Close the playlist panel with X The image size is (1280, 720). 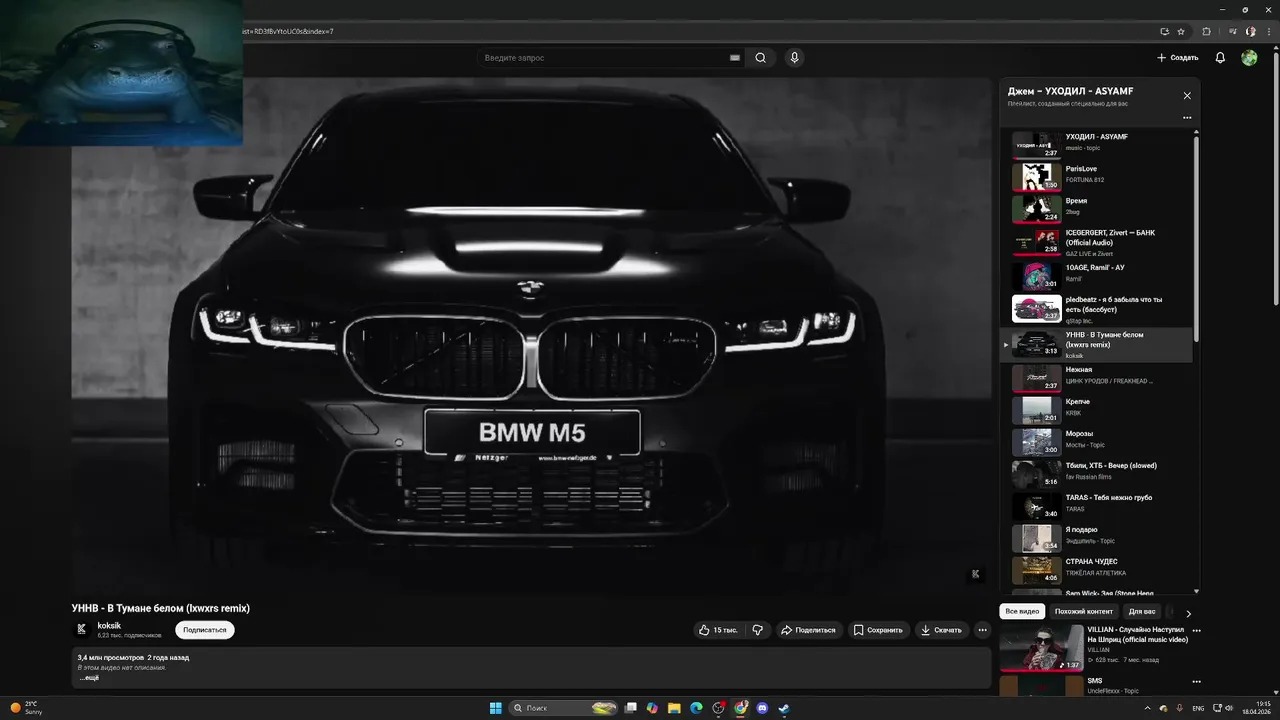[x=1187, y=96]
